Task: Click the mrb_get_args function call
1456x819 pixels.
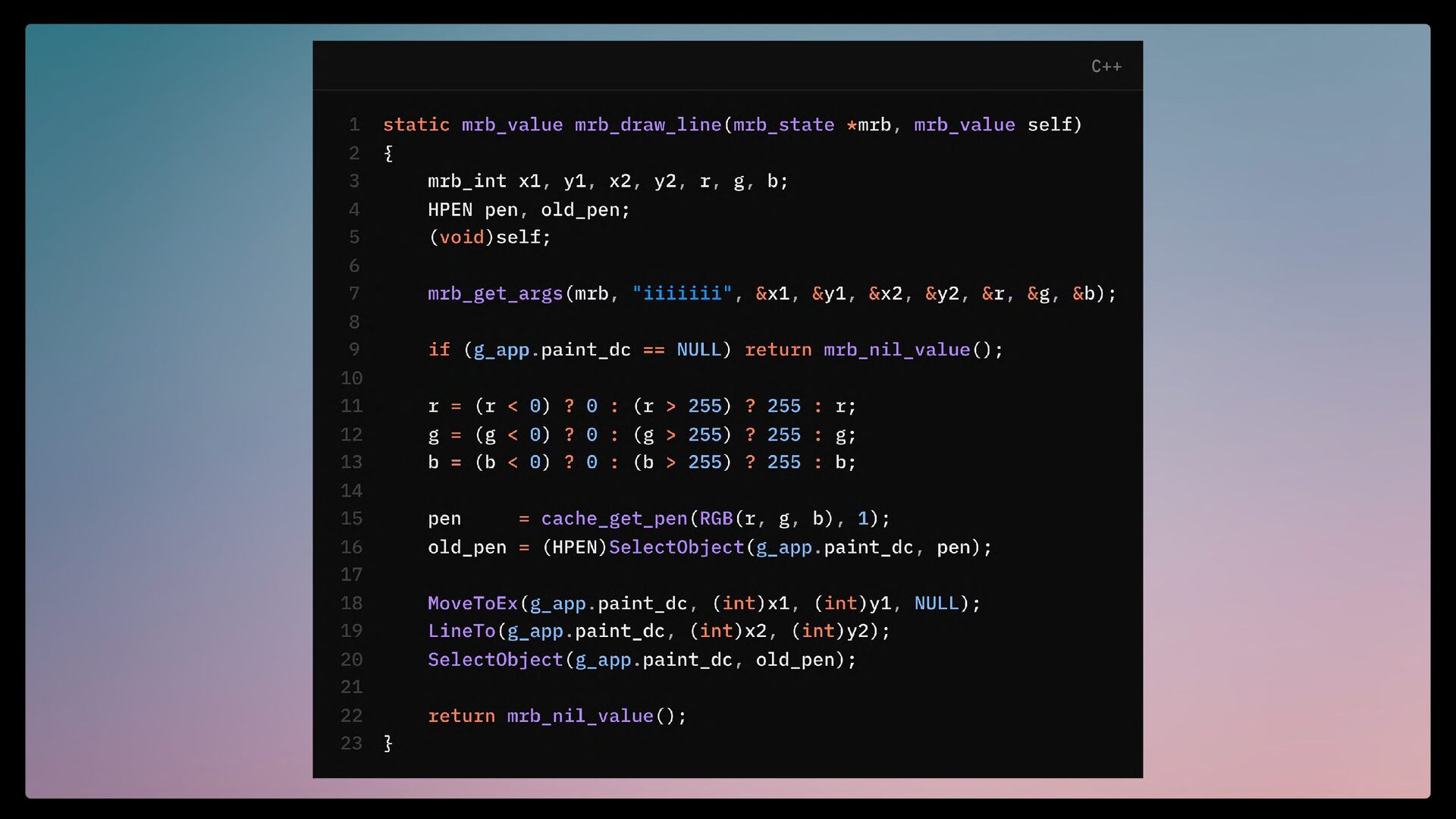Action: point(495,293)
